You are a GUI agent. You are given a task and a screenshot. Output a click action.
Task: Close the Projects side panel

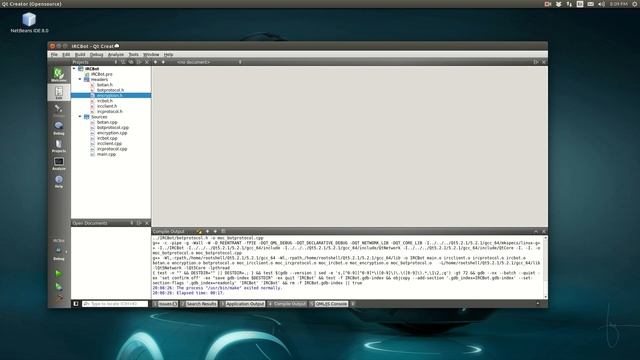point(147,62)
